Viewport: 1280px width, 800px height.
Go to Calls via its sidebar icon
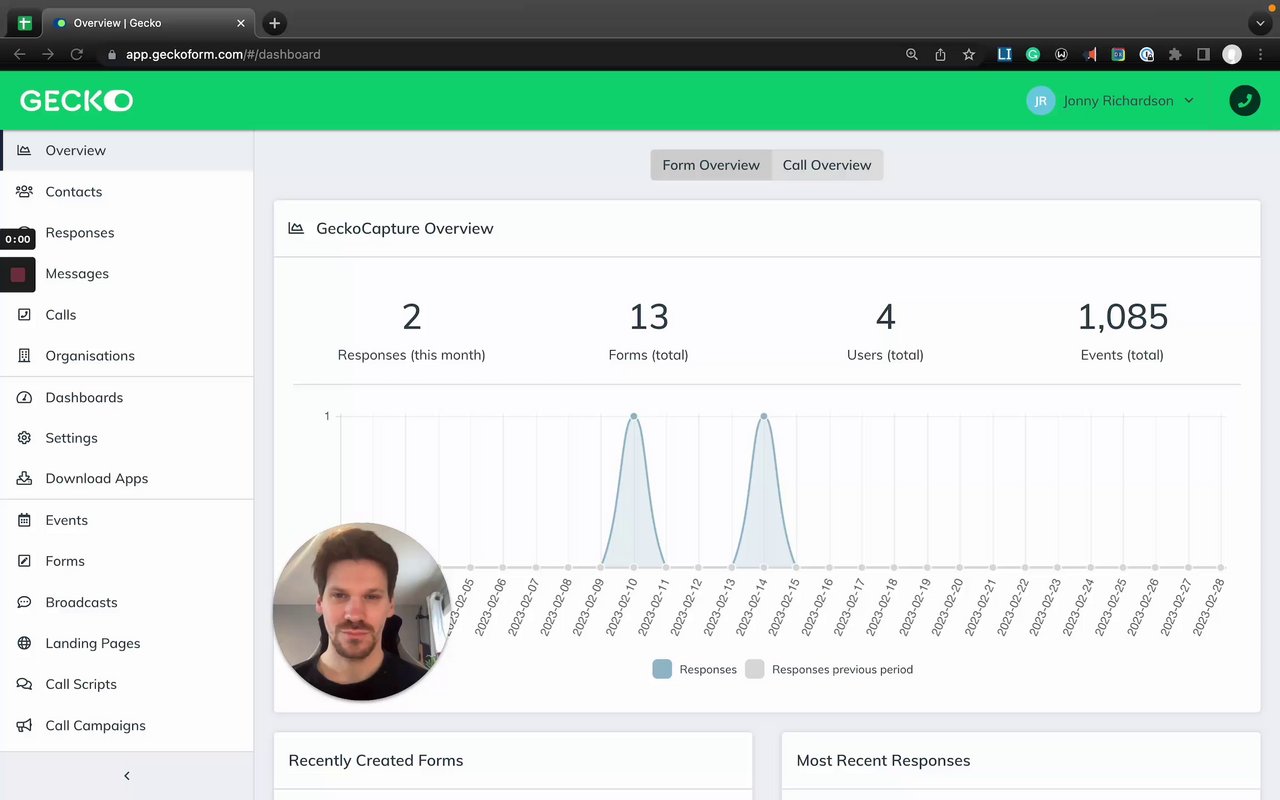click(24, 314)
